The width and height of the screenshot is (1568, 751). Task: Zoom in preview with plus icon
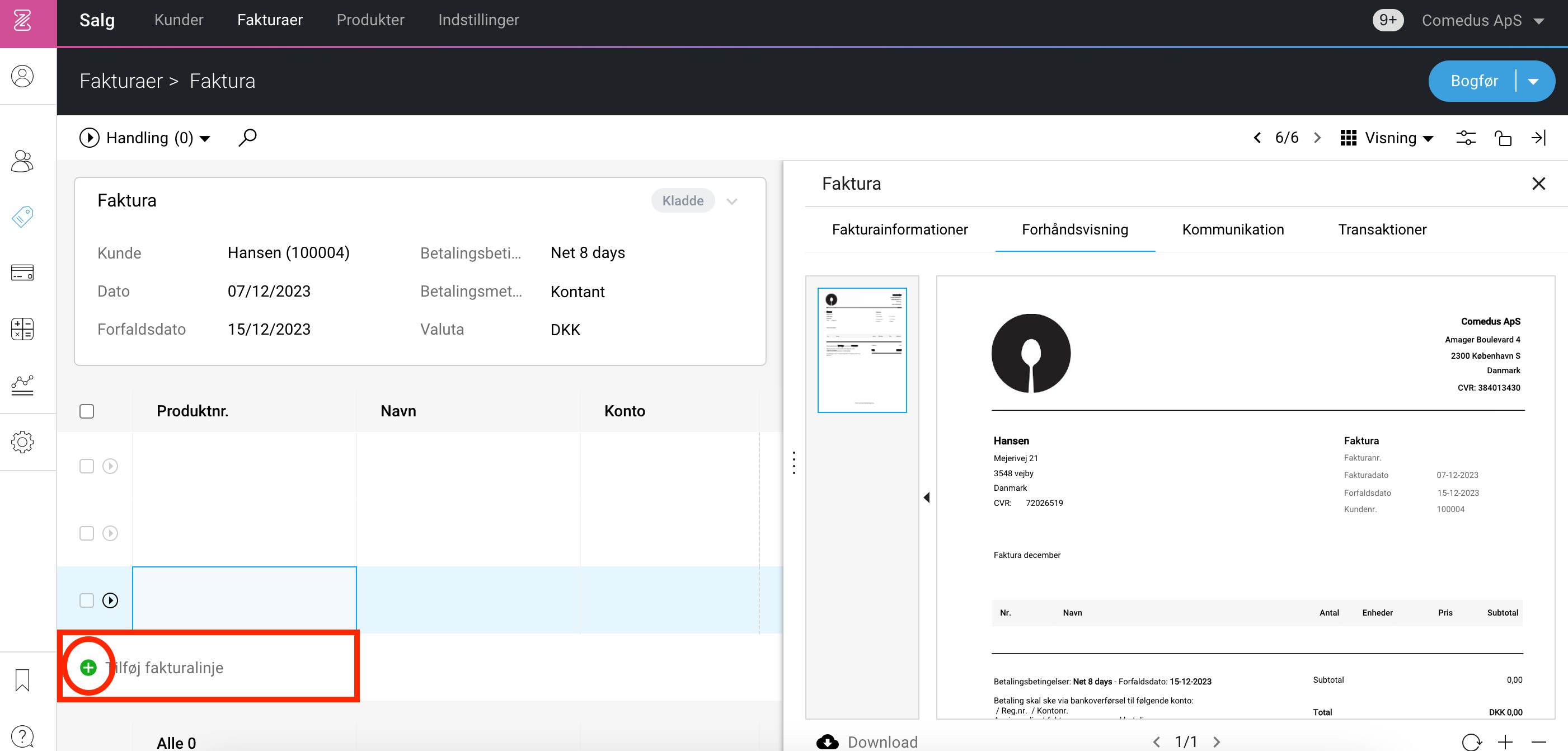click(x=1505, y=742)
